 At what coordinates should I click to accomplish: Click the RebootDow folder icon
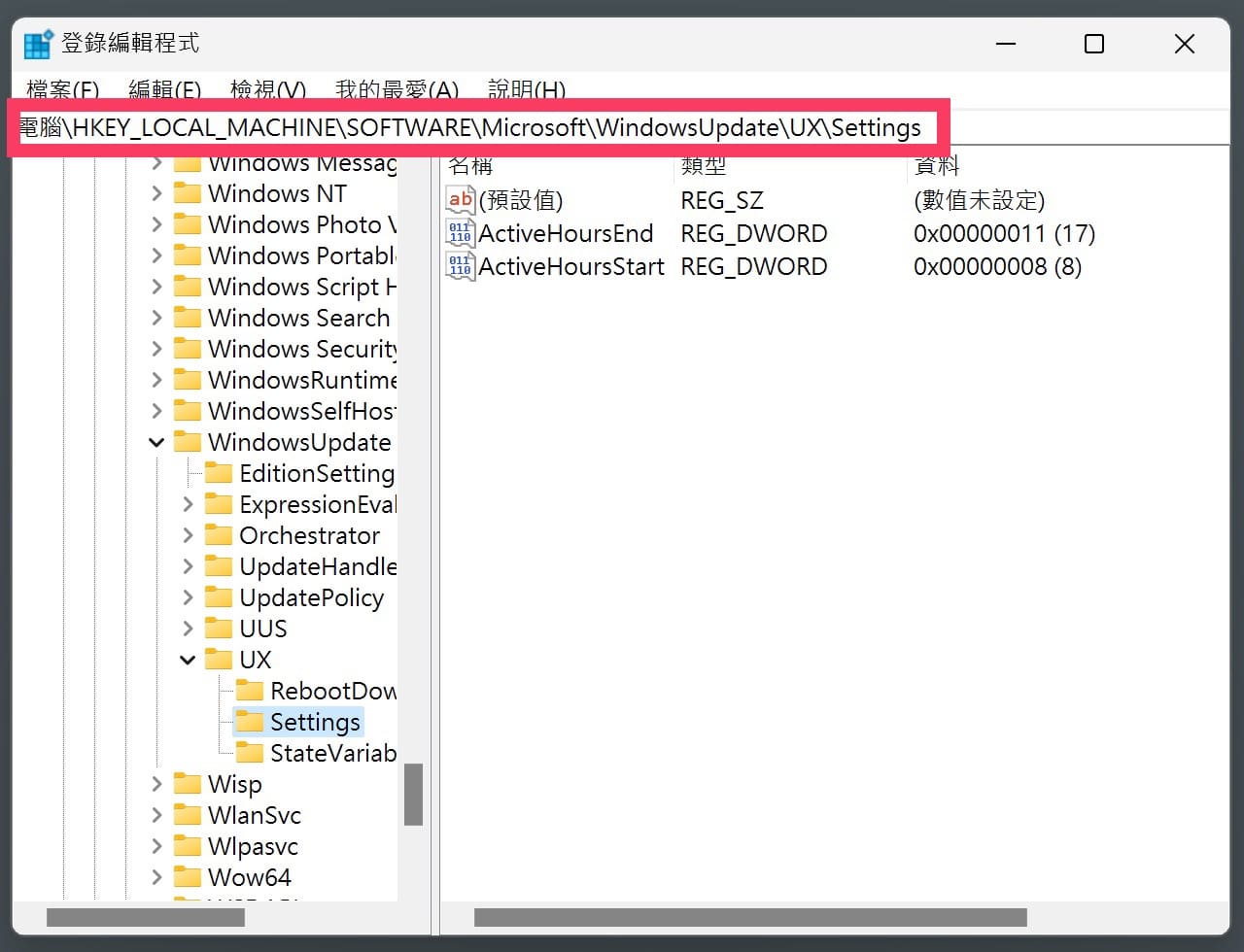[249, 691]
